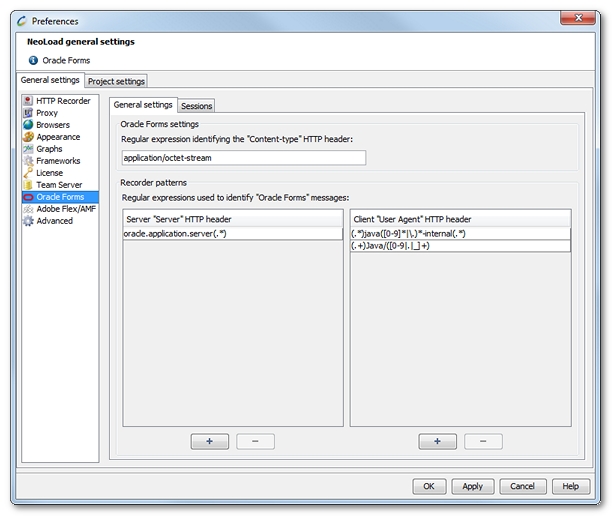Open the Appearance palette icon
Screen dimensions: 612x516
pos(28,137)
